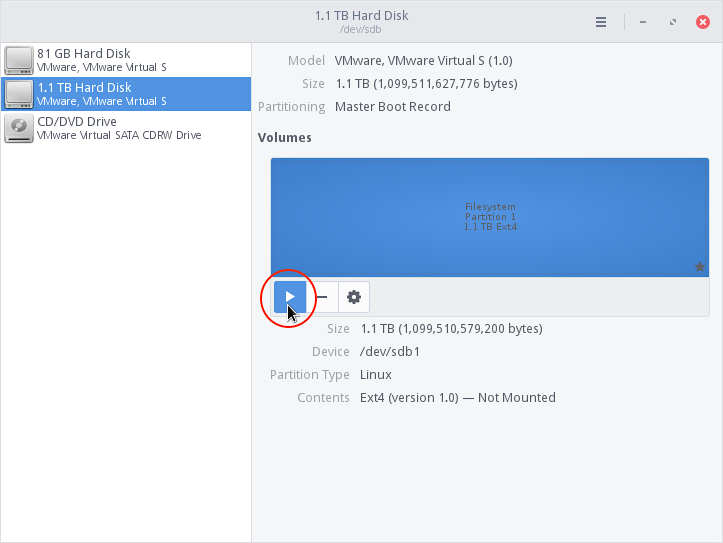Delete the selected partition with minus button
The width and height of the screenshot is (723, 543).
(x=322, y=297)
